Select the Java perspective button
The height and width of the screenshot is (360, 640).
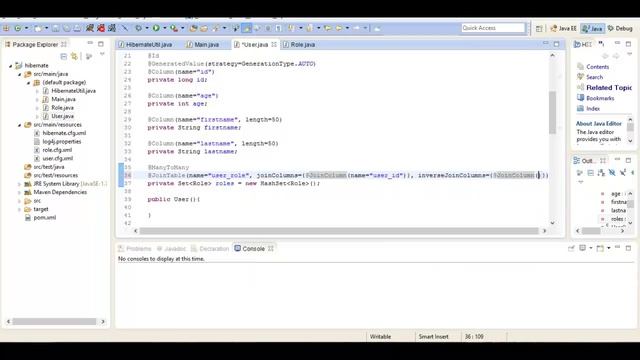[593, 28]
